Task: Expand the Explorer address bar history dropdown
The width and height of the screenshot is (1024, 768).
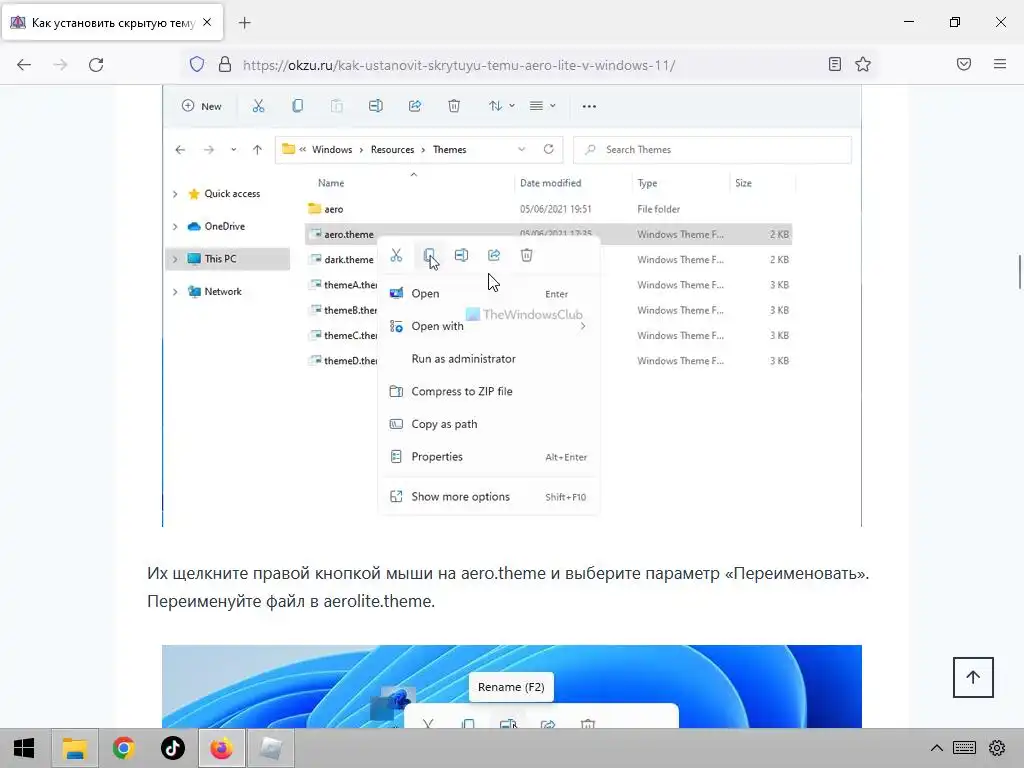Action: (522, 150)
